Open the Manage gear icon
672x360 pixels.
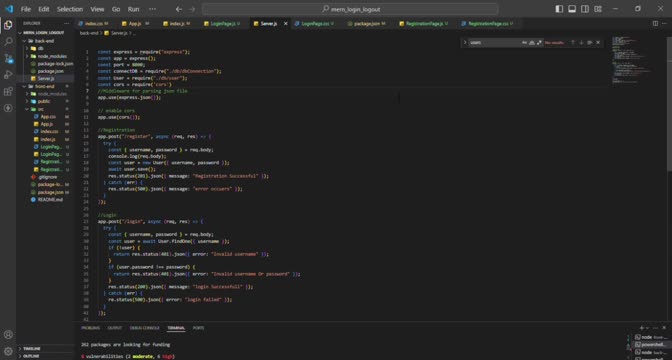tap(8, 351)
